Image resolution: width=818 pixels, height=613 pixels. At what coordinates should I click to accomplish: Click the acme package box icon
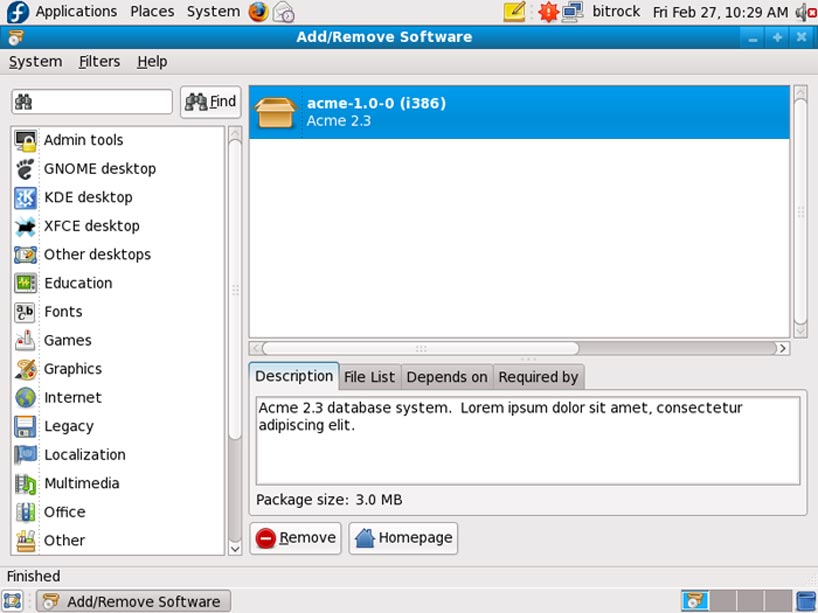point(276,112)
